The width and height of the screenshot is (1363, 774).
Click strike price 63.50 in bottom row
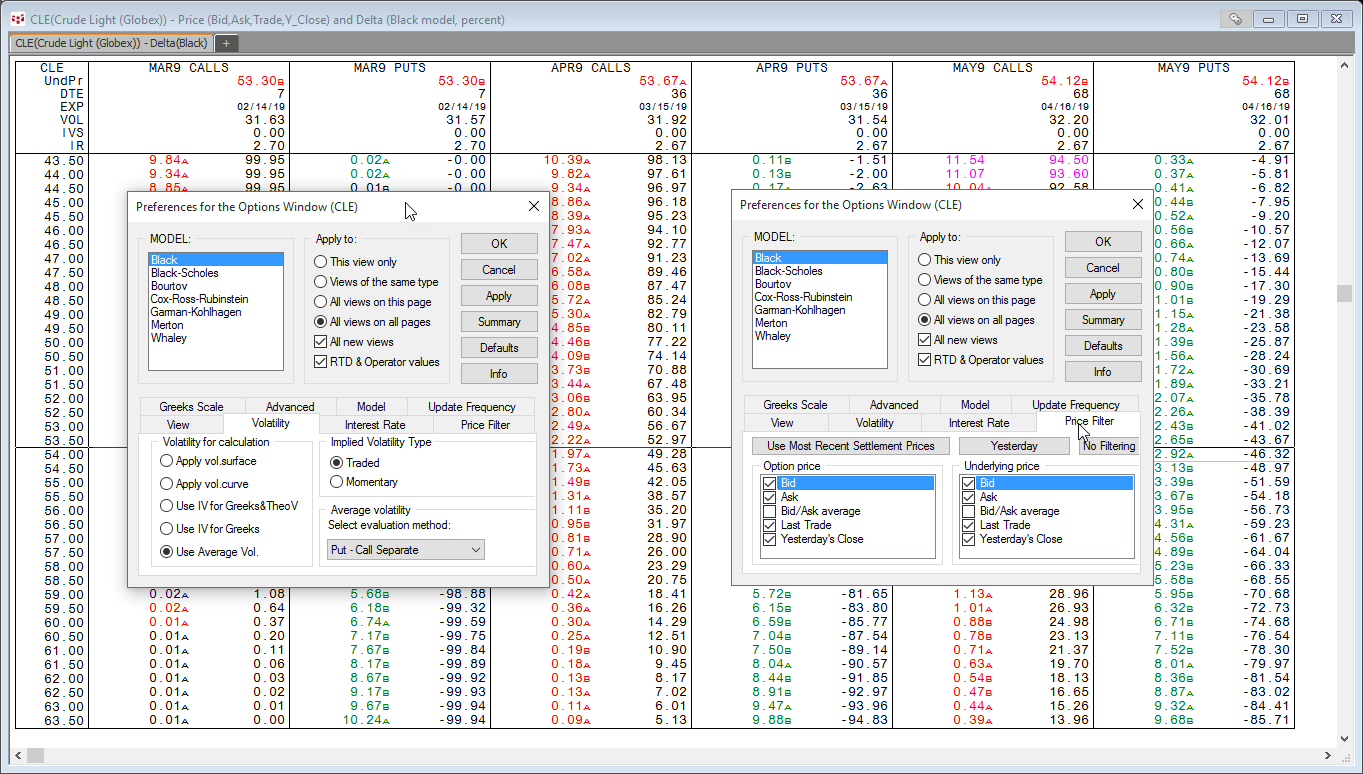coord(65,720)
